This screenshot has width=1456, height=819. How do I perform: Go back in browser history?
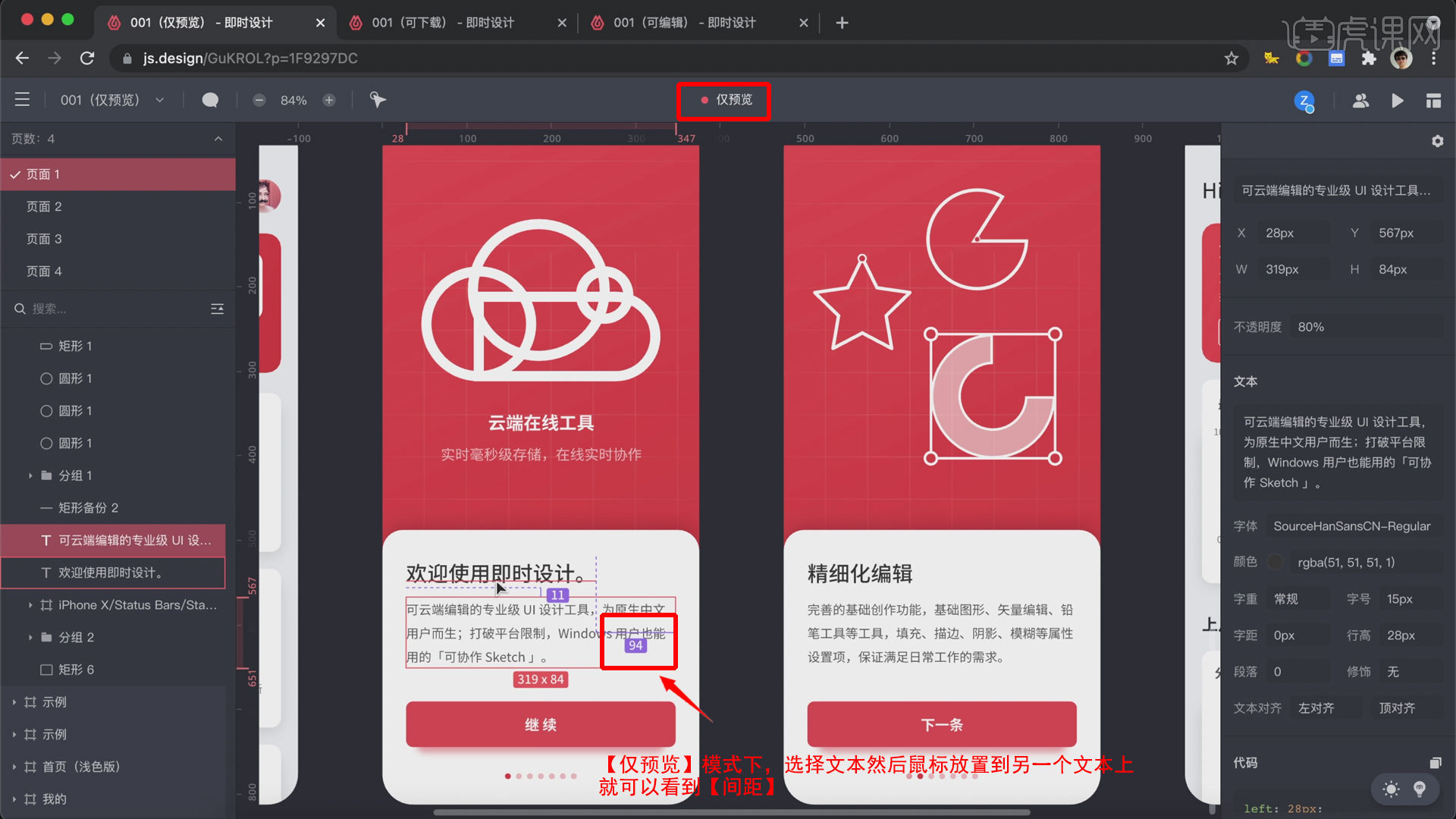[x=22, y=58]
